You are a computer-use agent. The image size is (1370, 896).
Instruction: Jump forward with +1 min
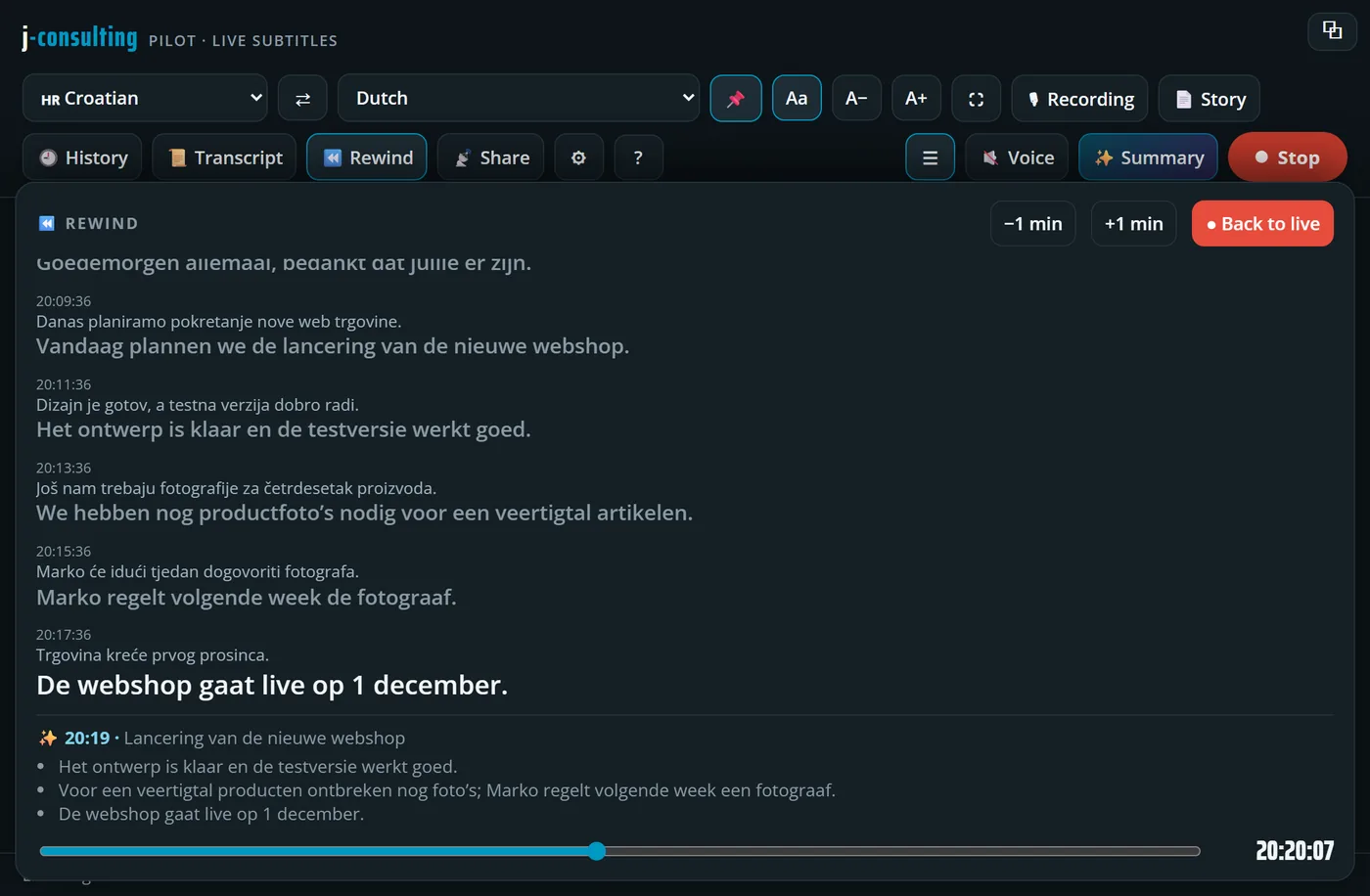point(1133,223)
